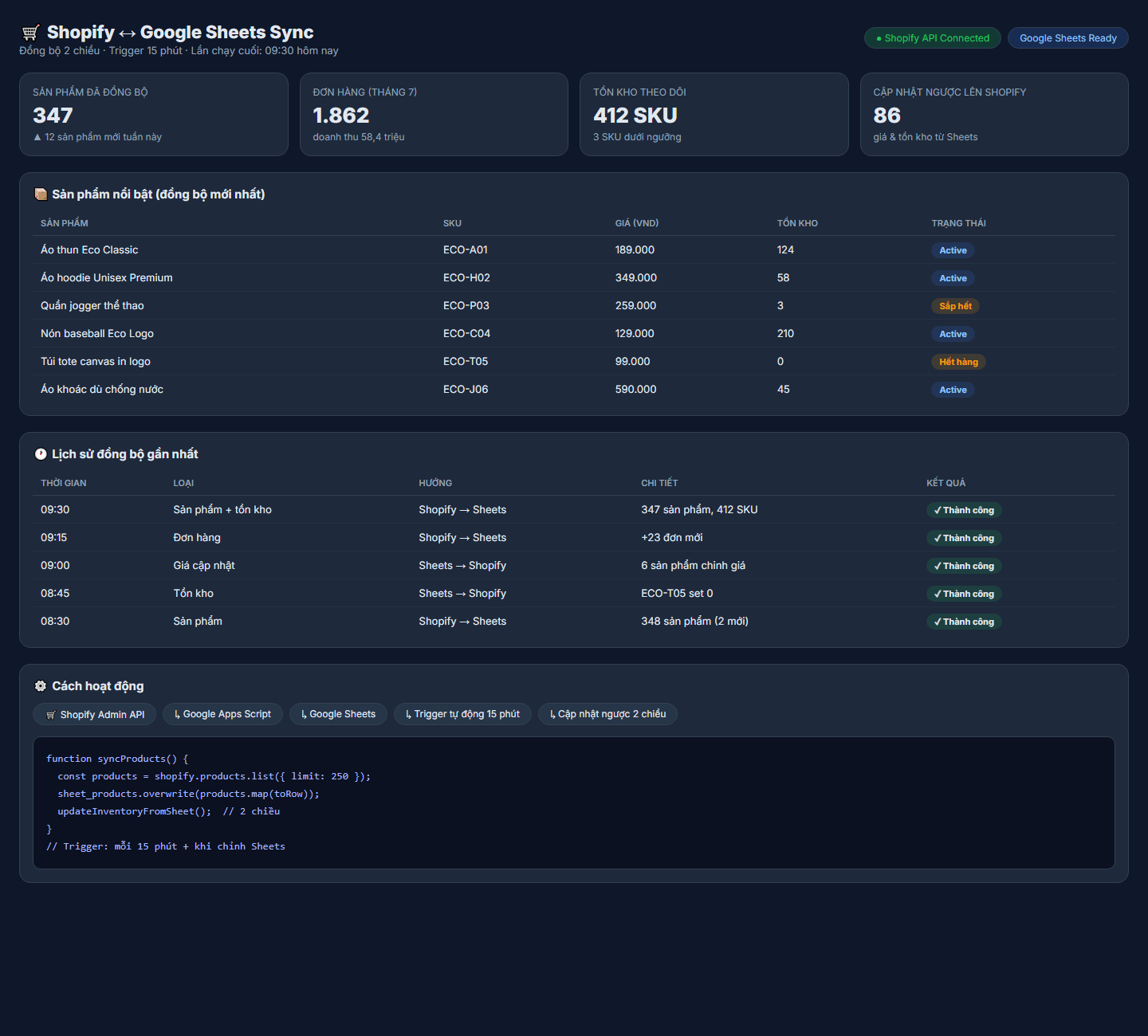Click the Hết hàng status badge
This screenshot has width=1148, height=1036.
coord(958,362)
